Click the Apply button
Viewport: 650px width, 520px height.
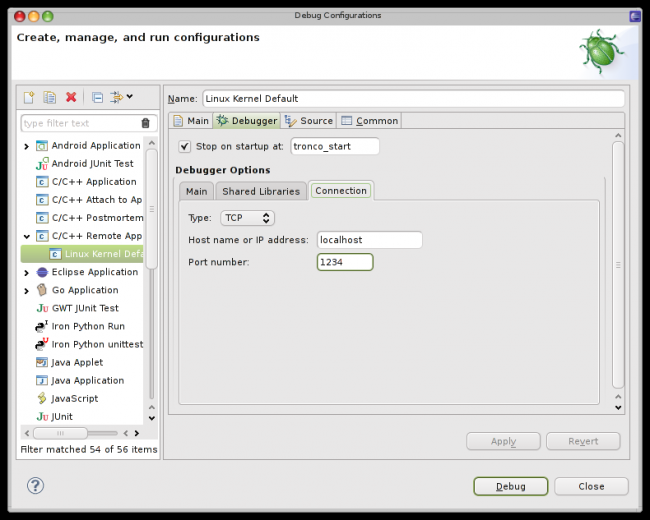pos(503,441)
